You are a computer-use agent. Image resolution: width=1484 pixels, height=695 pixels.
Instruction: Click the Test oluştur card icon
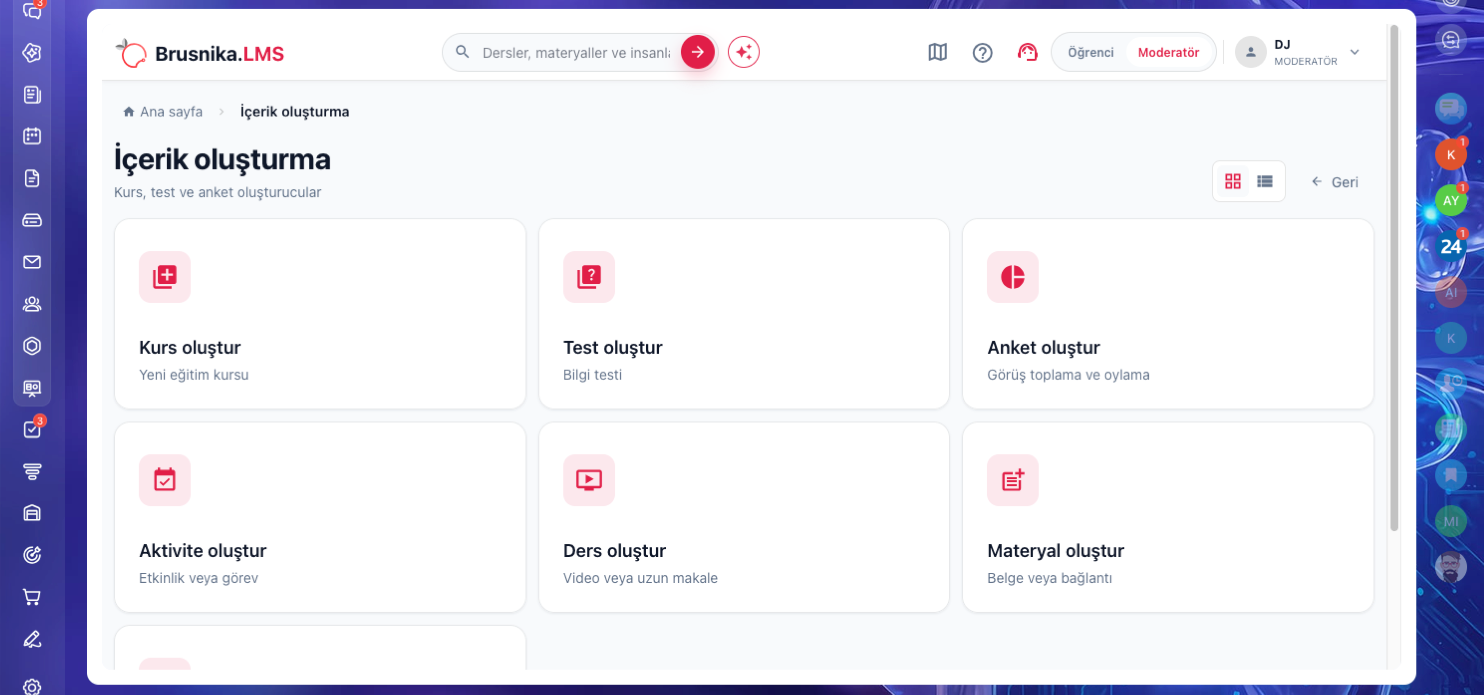(x=589, y=277)
